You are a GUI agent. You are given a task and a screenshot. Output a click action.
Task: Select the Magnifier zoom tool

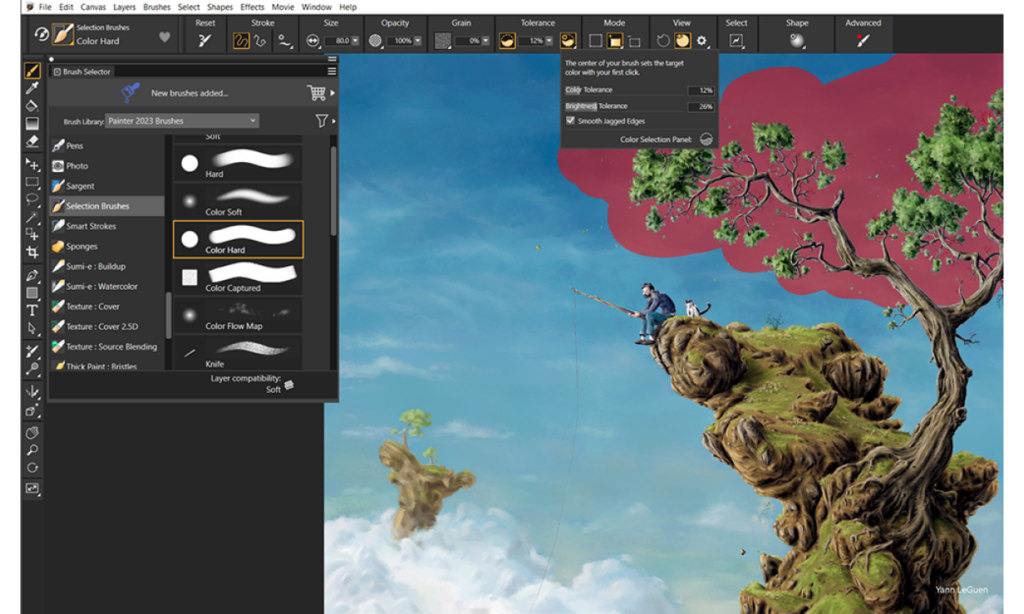pos(32,450)
